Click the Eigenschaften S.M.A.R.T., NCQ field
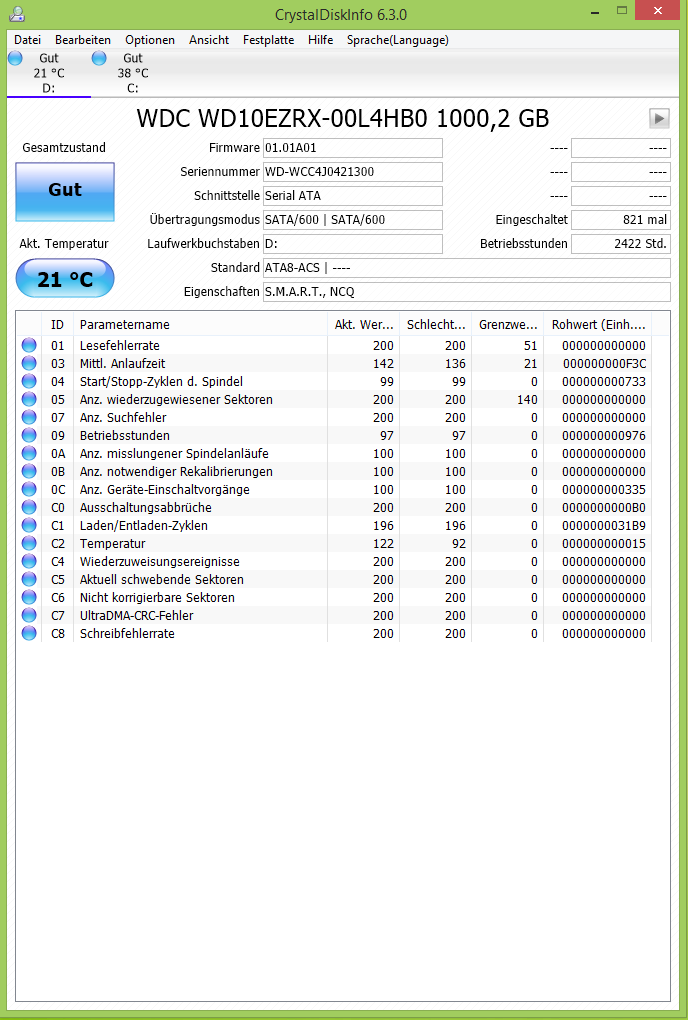This screenshot has height=1020, width=688. tap(466, 292)
